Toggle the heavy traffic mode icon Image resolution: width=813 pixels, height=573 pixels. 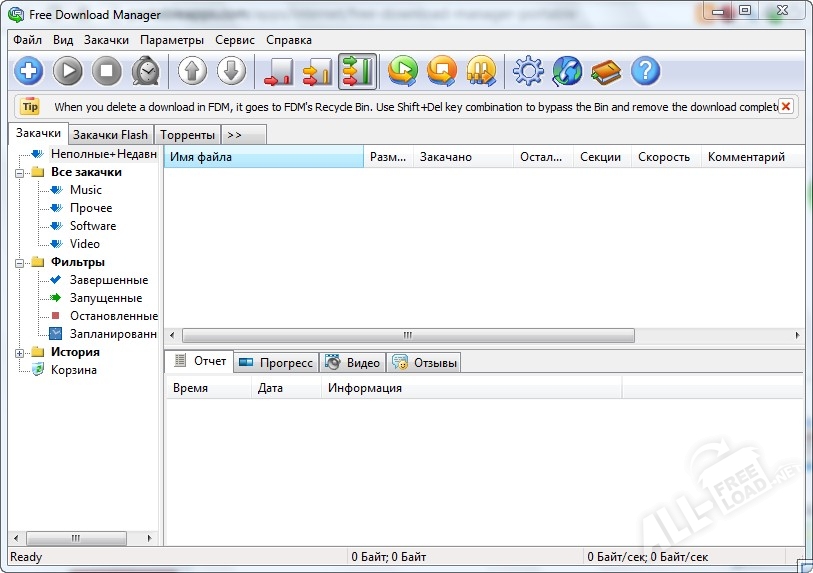(357, 71)
